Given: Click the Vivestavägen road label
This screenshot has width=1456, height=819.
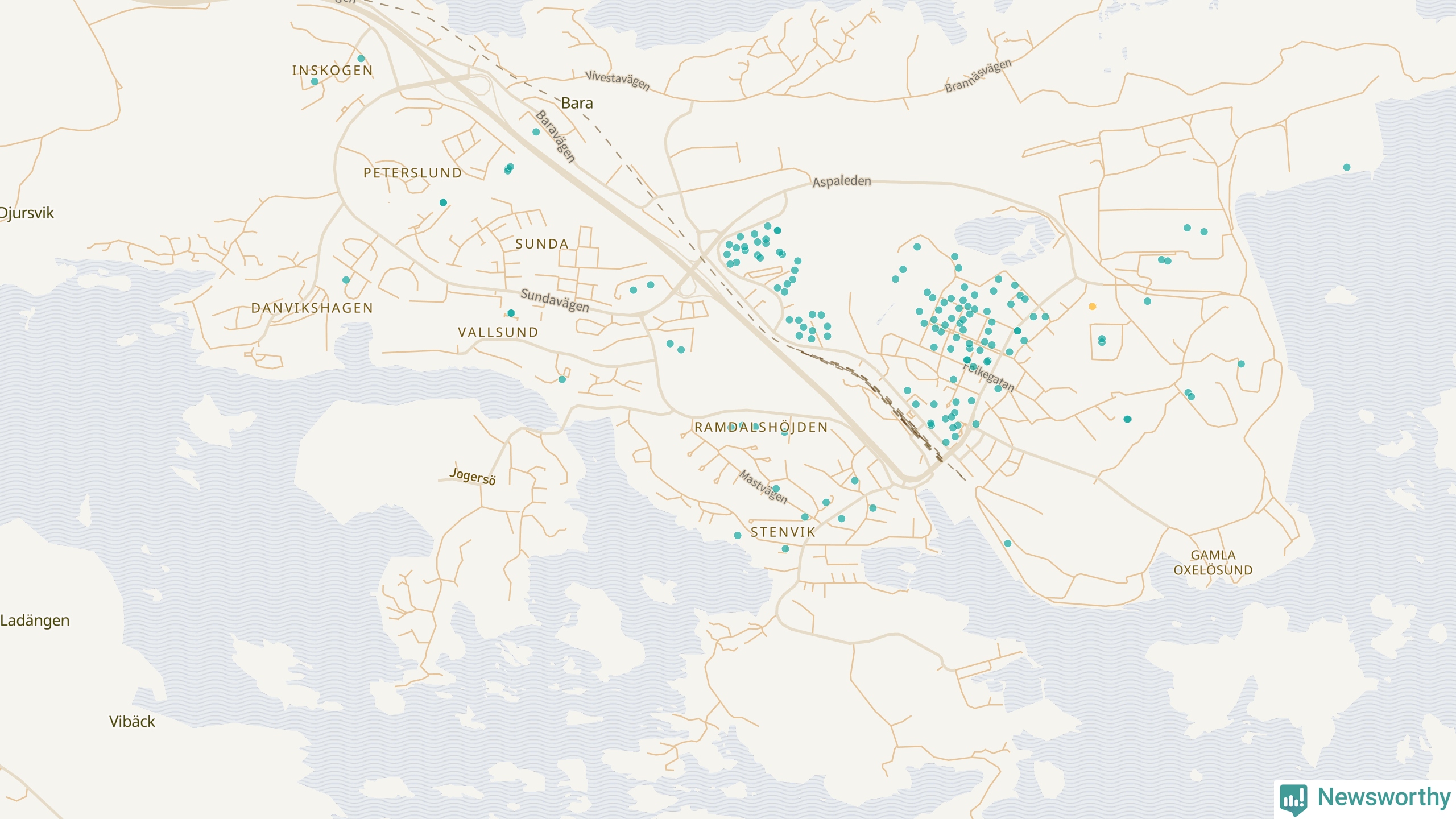Looking at the screenshot, I should [x=618, y=80].
